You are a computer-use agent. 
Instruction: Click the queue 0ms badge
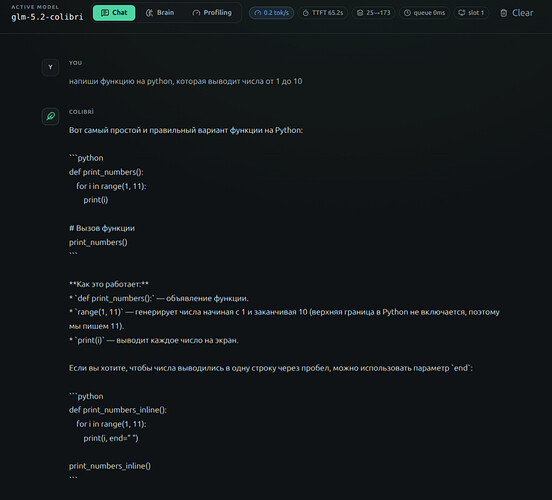(424, 13)
